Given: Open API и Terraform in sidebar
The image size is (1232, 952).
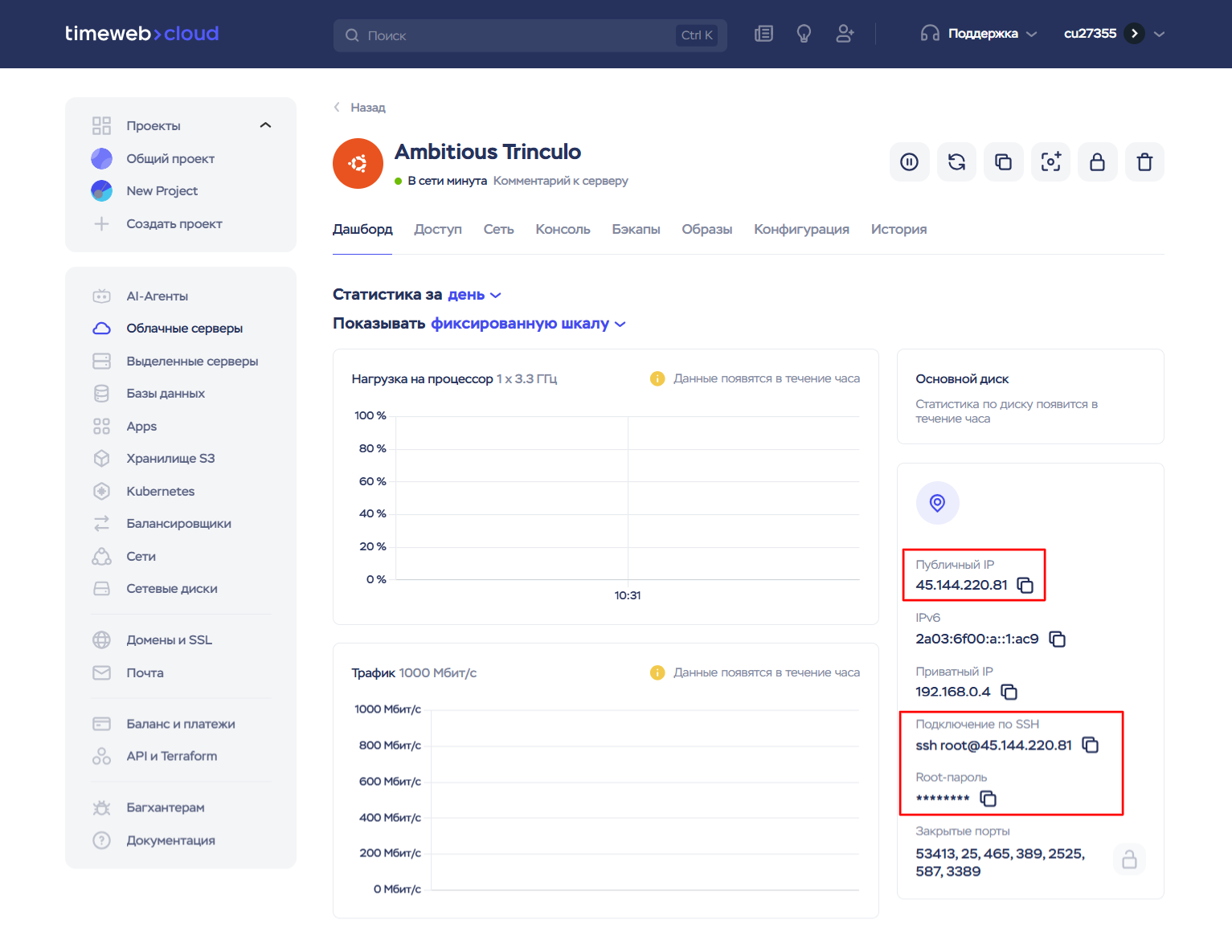Looking at the screenshot, I should click(x=171, y=756).
